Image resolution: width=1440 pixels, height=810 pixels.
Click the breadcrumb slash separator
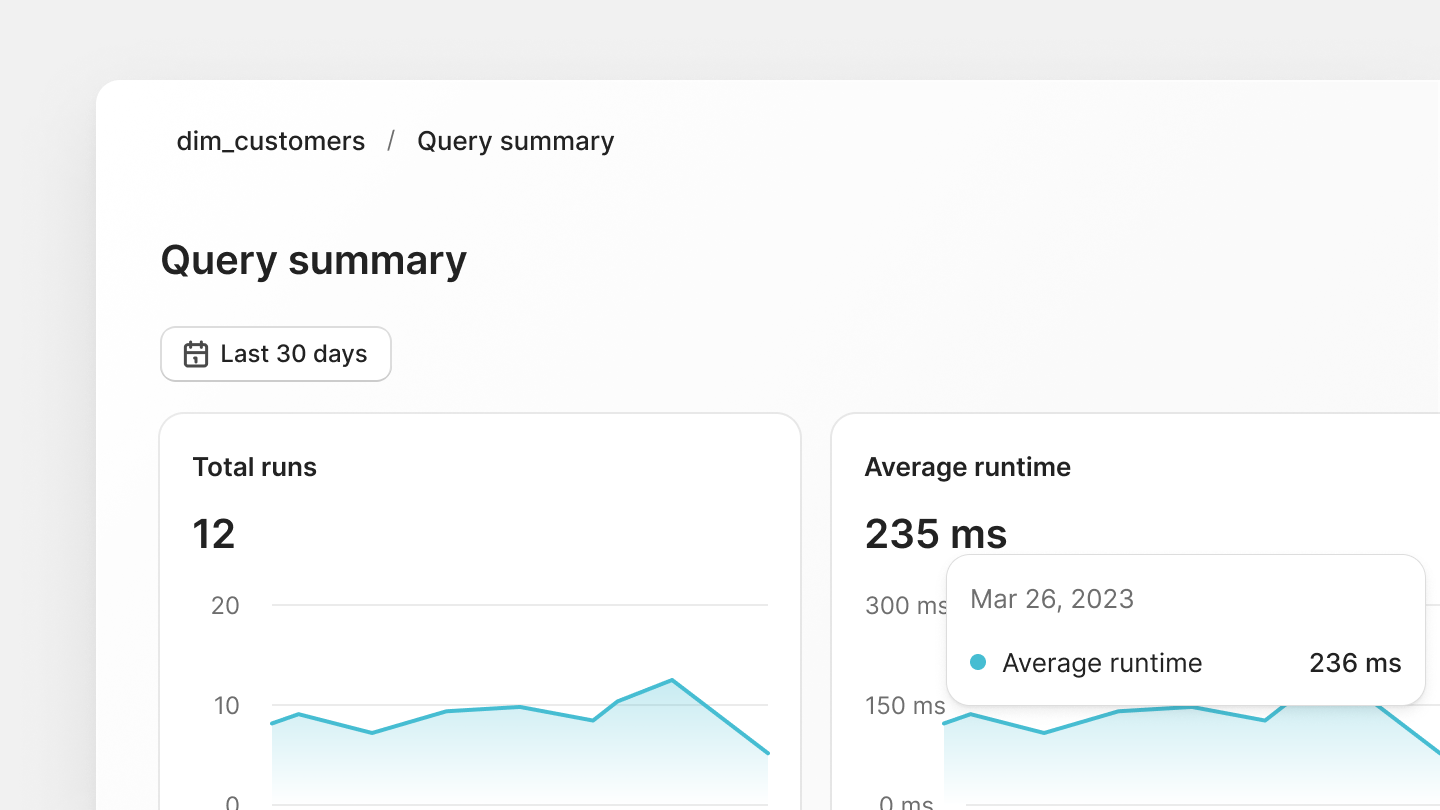click(391, 141)
